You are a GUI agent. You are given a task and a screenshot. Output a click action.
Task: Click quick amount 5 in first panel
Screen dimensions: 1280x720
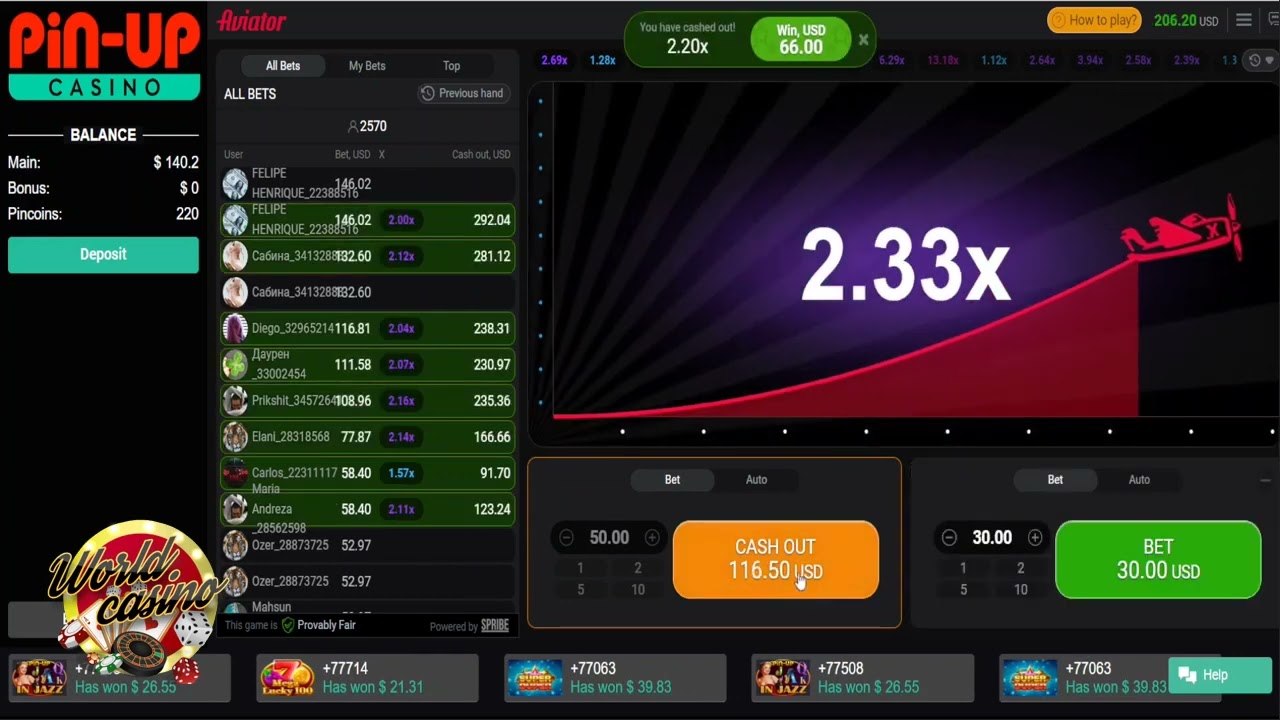[x=580, y=590]
